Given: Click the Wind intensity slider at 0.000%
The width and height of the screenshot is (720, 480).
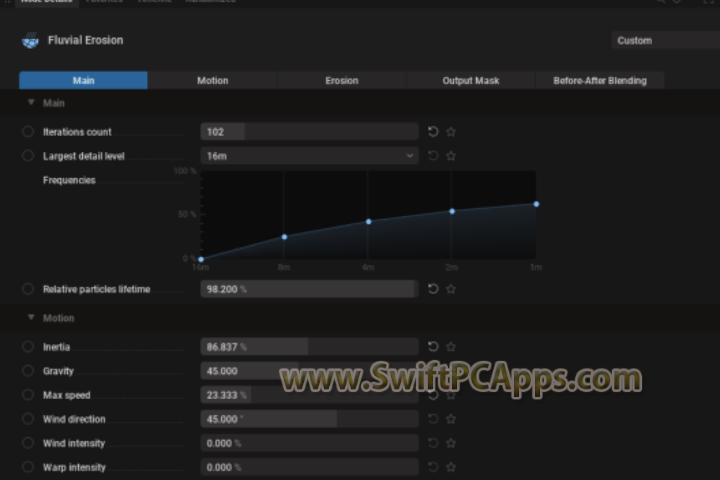Looking at the screenshot, I should 309,443.
